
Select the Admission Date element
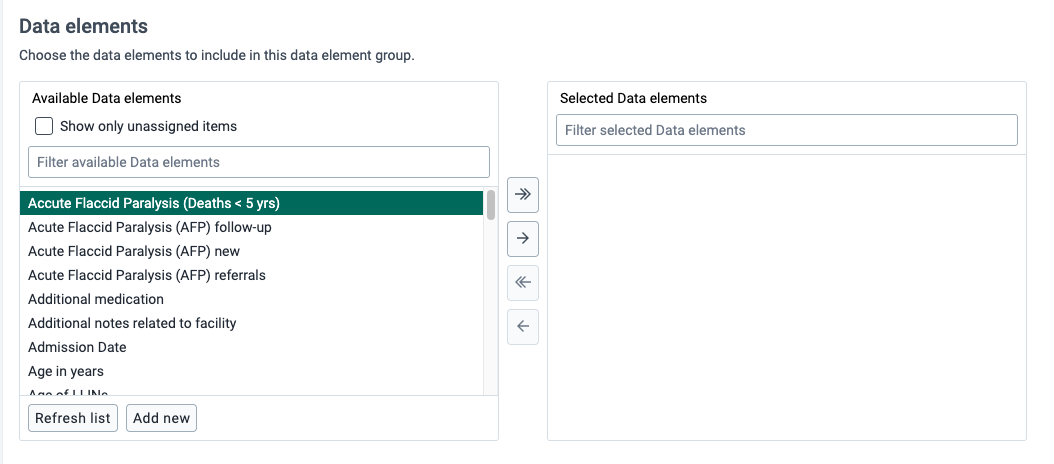point(251,348)
